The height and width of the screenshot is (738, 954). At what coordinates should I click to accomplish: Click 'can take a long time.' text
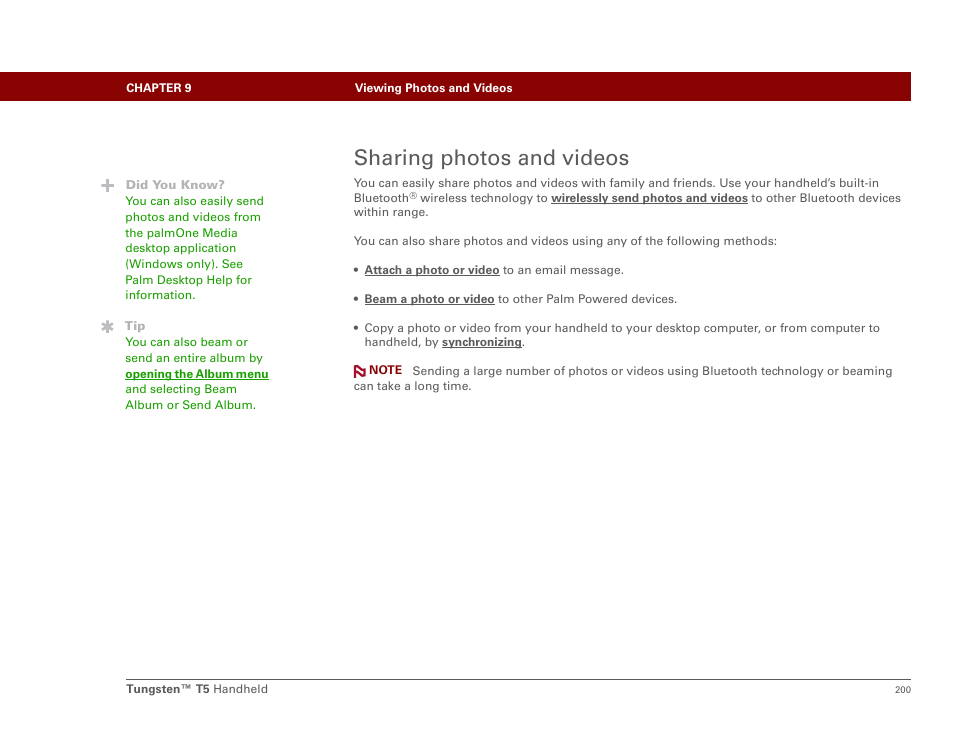point(413,386)
